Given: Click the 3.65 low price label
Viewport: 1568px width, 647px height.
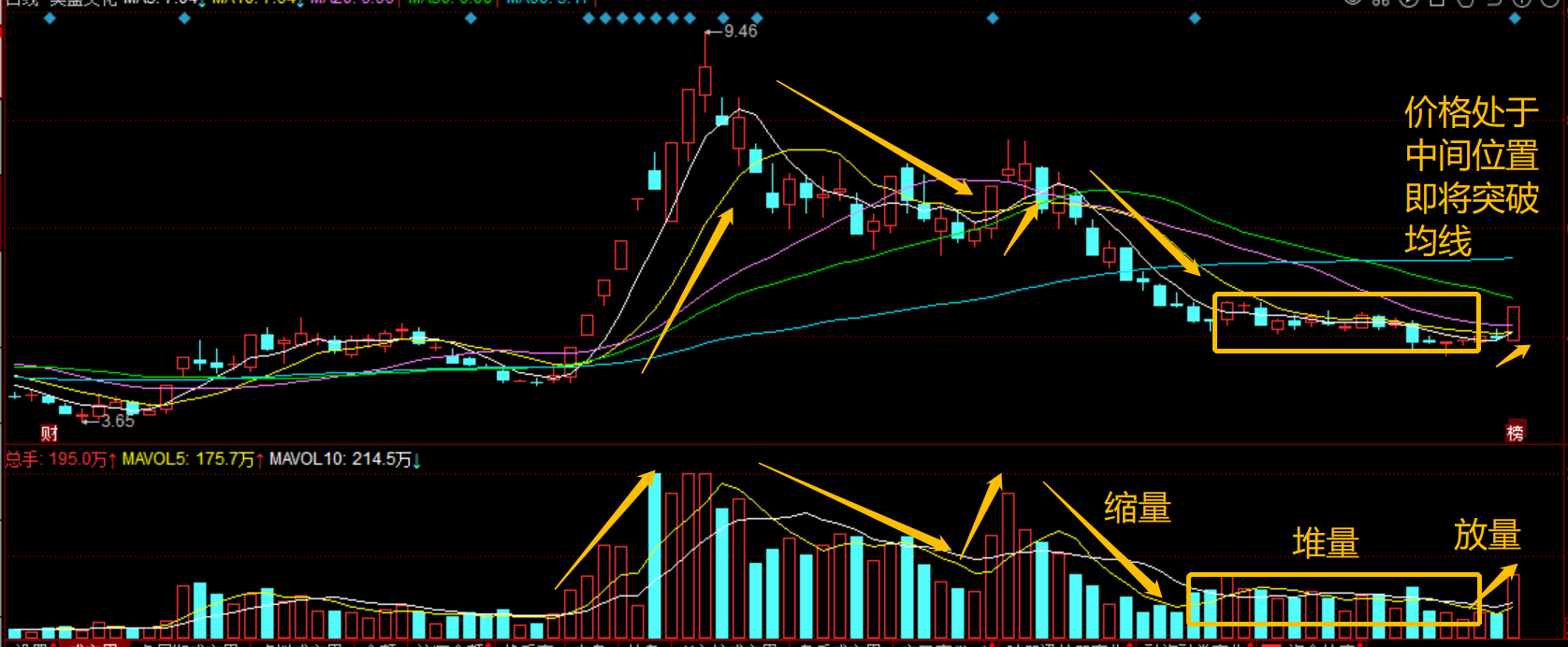Looking at the screenshot, I should 118,422.
